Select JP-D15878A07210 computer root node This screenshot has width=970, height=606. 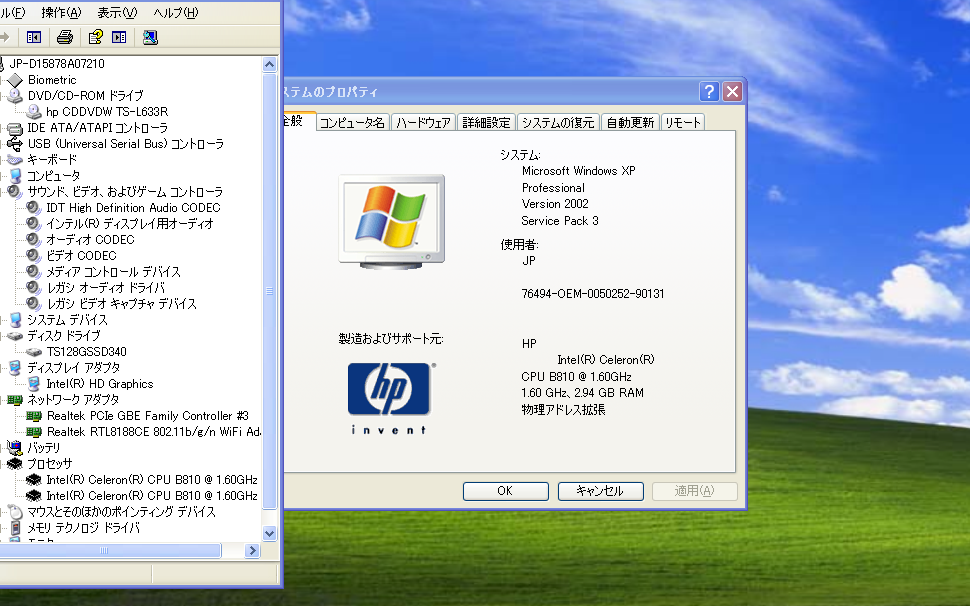[57, 64]
